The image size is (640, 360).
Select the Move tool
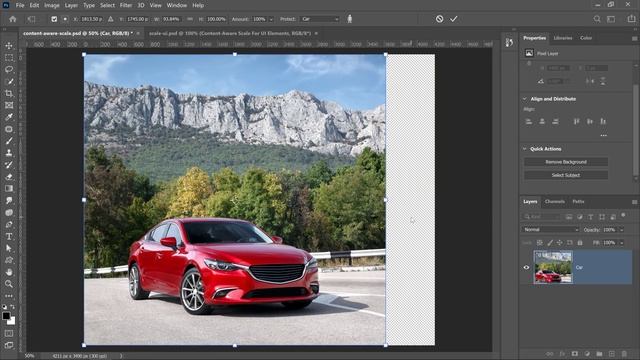(9, 46)
